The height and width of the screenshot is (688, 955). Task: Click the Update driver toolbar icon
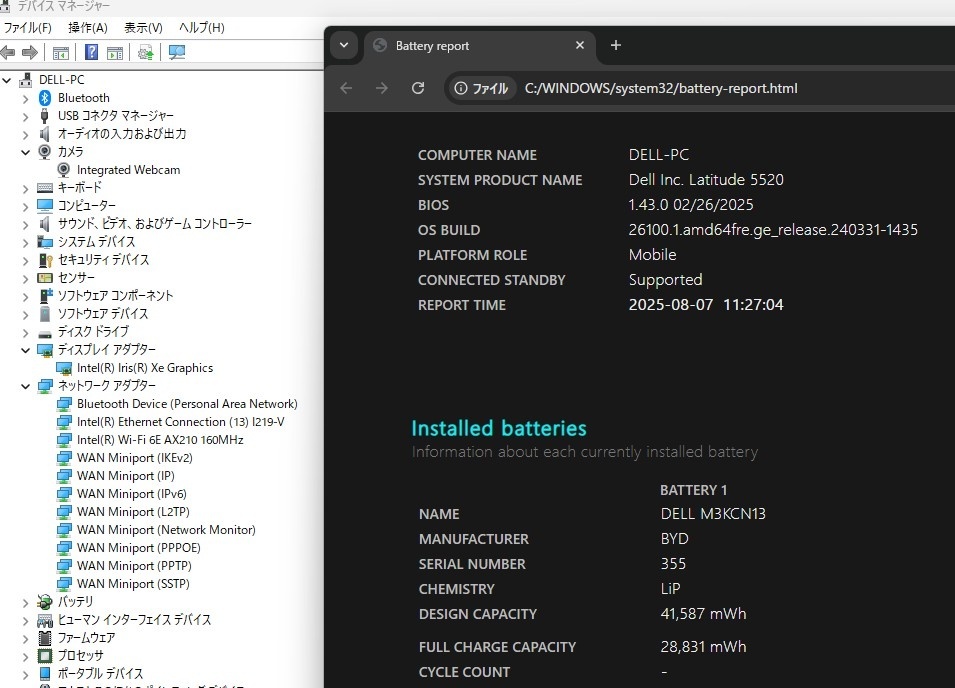tap(146, 53)
